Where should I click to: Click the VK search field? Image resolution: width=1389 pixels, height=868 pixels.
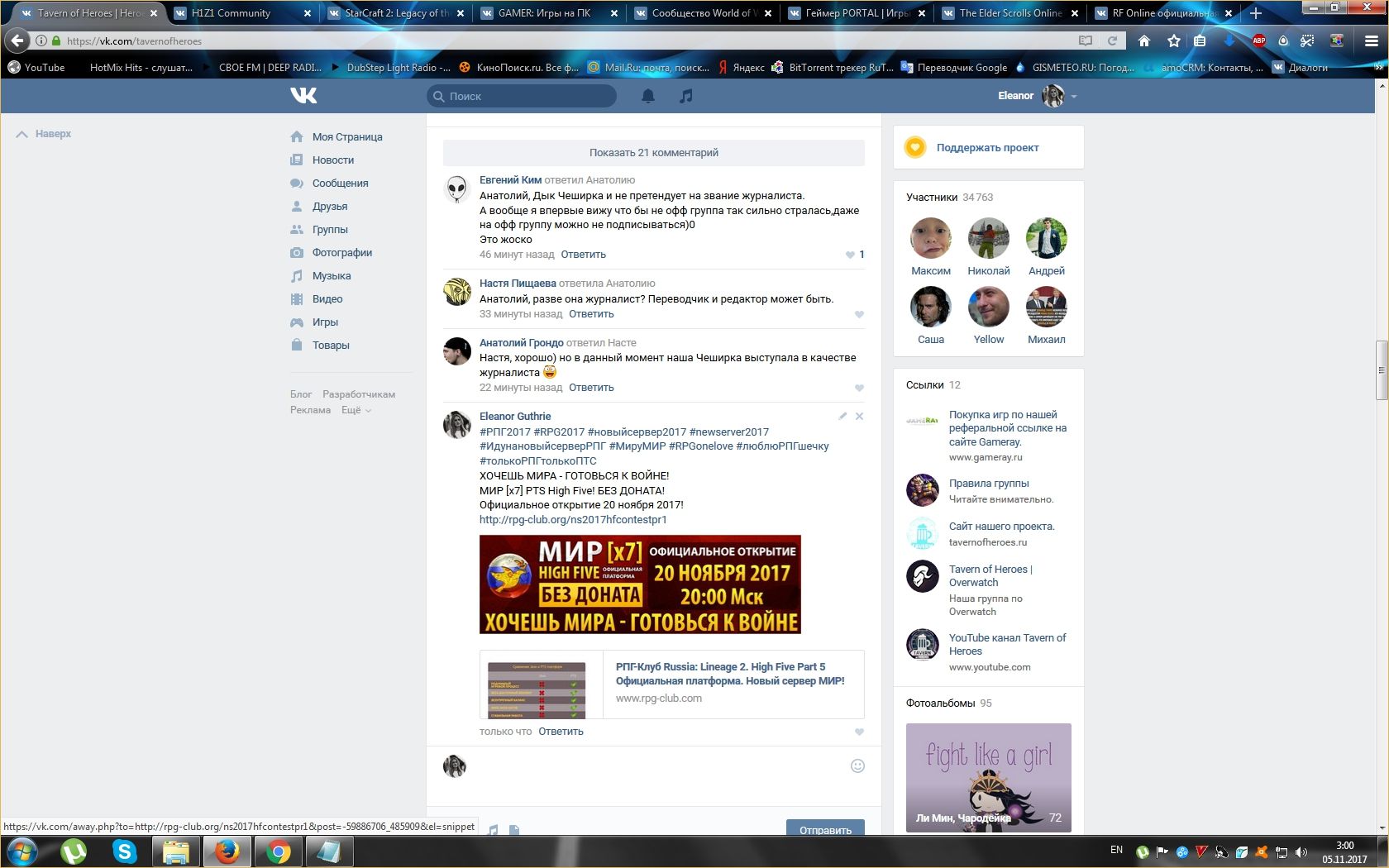tap(522, 96)
